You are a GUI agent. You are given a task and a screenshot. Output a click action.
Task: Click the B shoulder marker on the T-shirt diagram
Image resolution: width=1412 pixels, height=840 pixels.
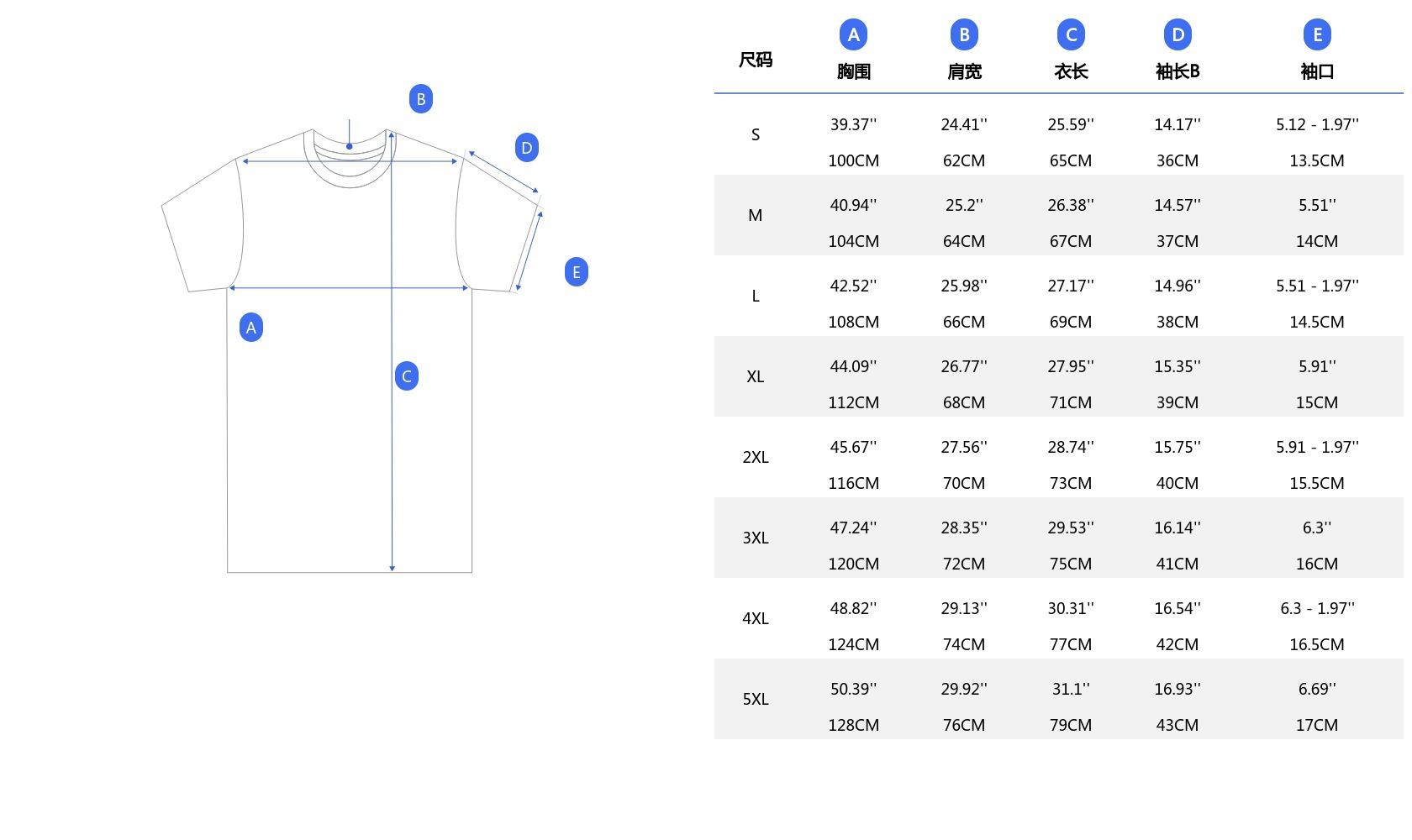[x=421, y=99]
